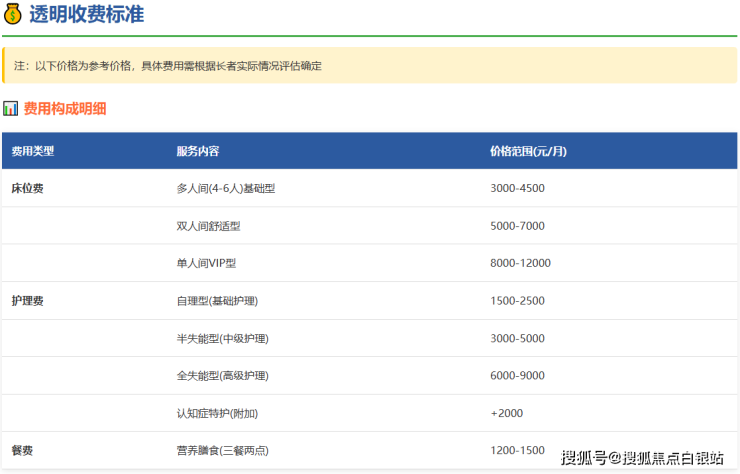Click the 8000-12000 price cell
Viewport: 740px width, 474px height.
pyautogui.click(x=520, y=263)
